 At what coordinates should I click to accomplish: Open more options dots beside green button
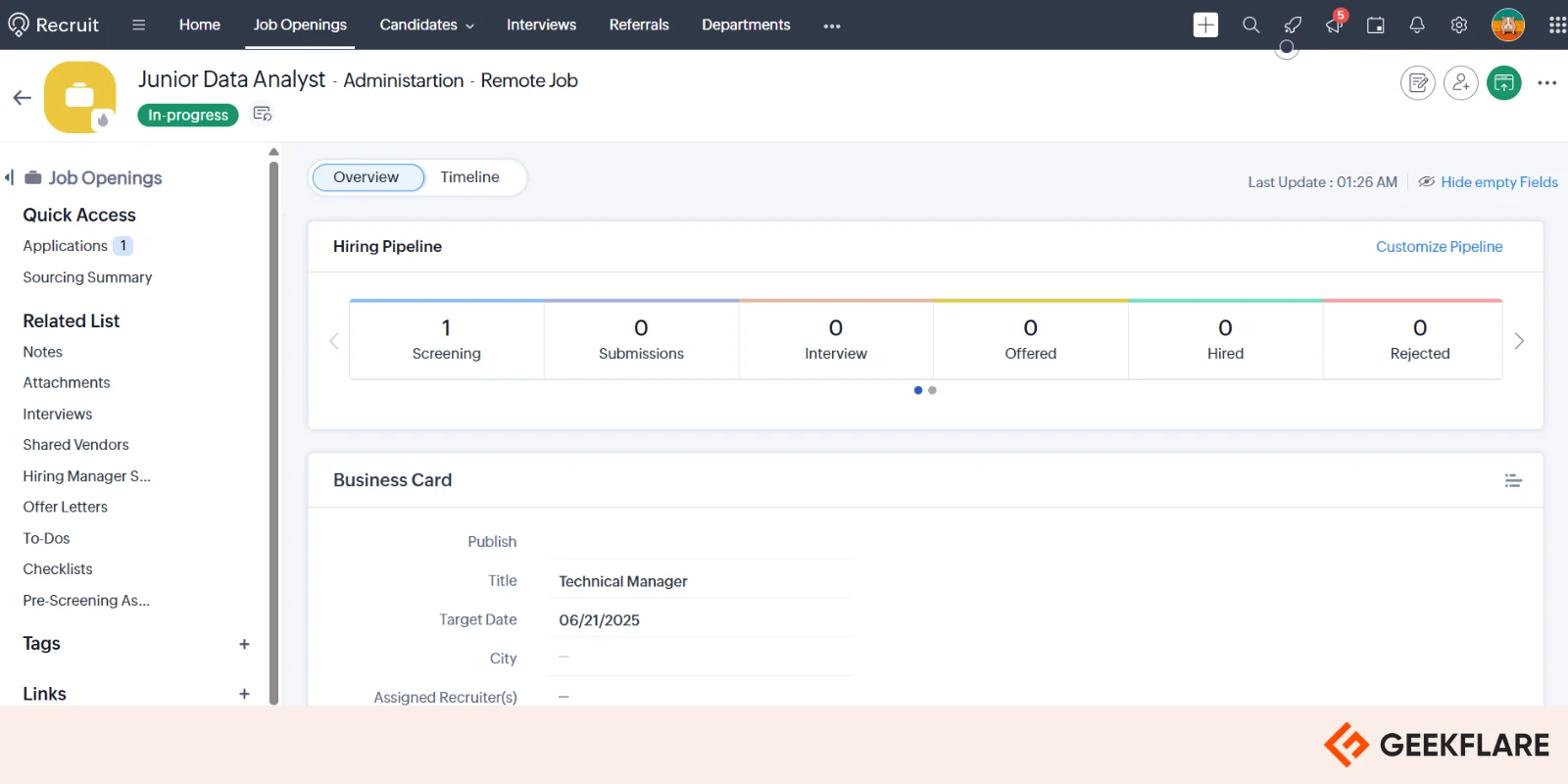1547,83
